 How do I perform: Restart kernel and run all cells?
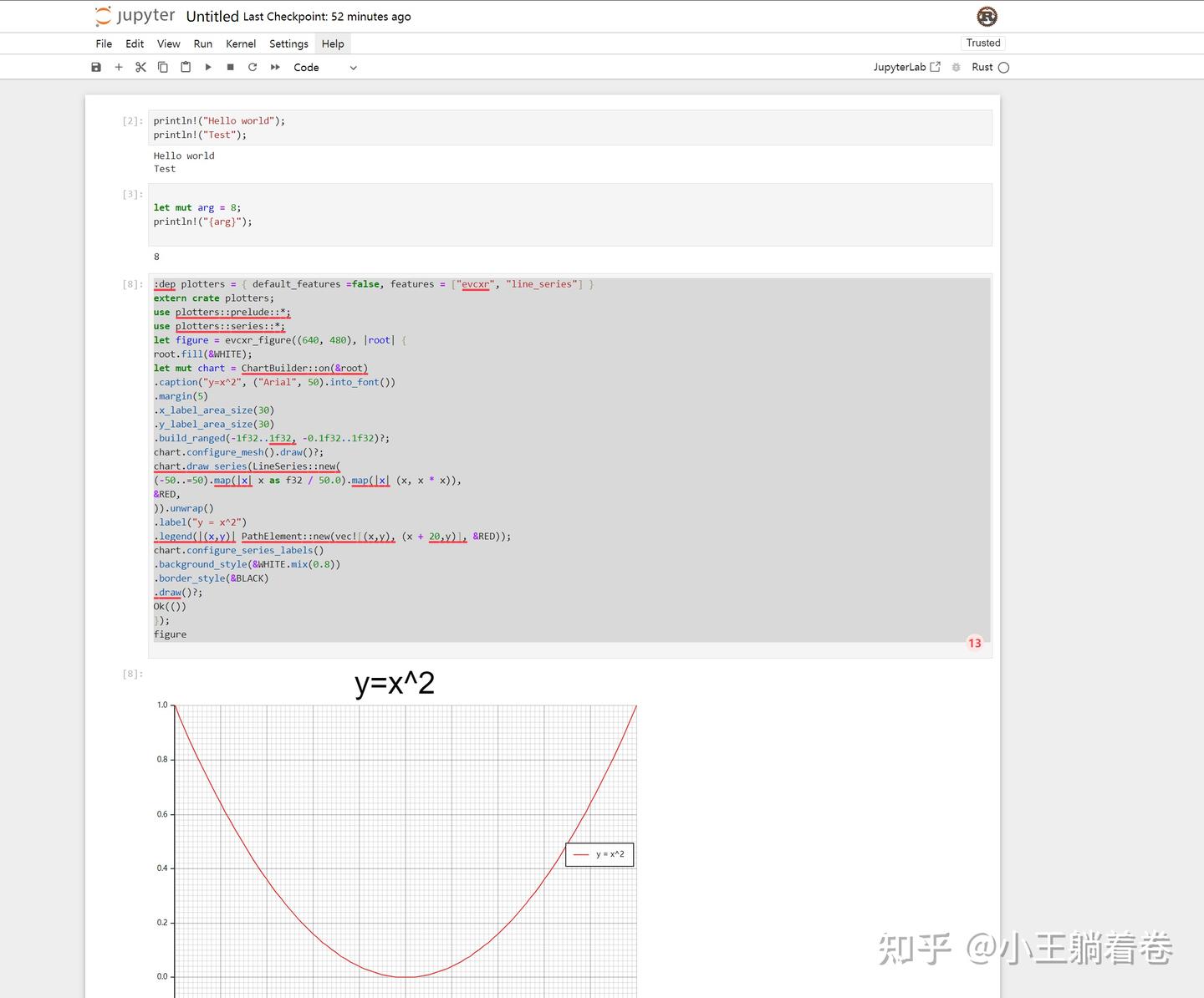pos(275,67)
